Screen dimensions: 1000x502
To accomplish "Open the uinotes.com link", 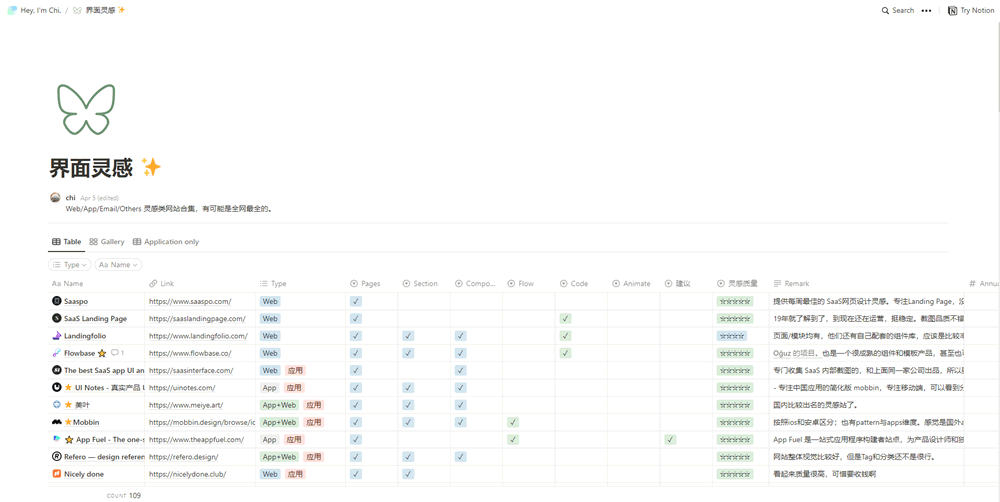I will [x=182, y=387].
